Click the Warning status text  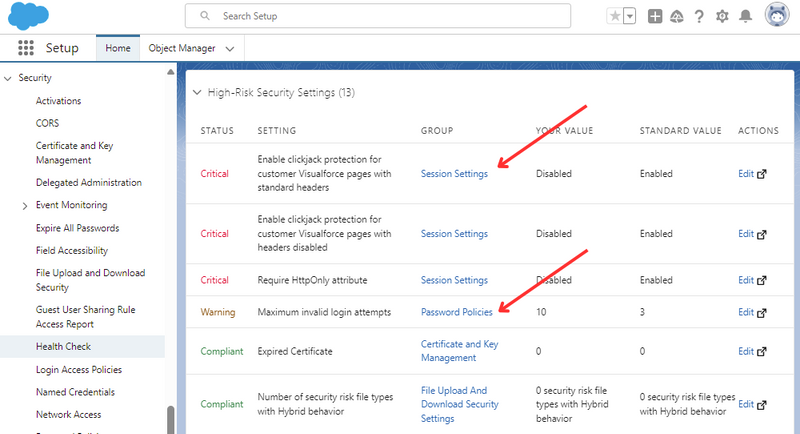(x=218, y=312)
